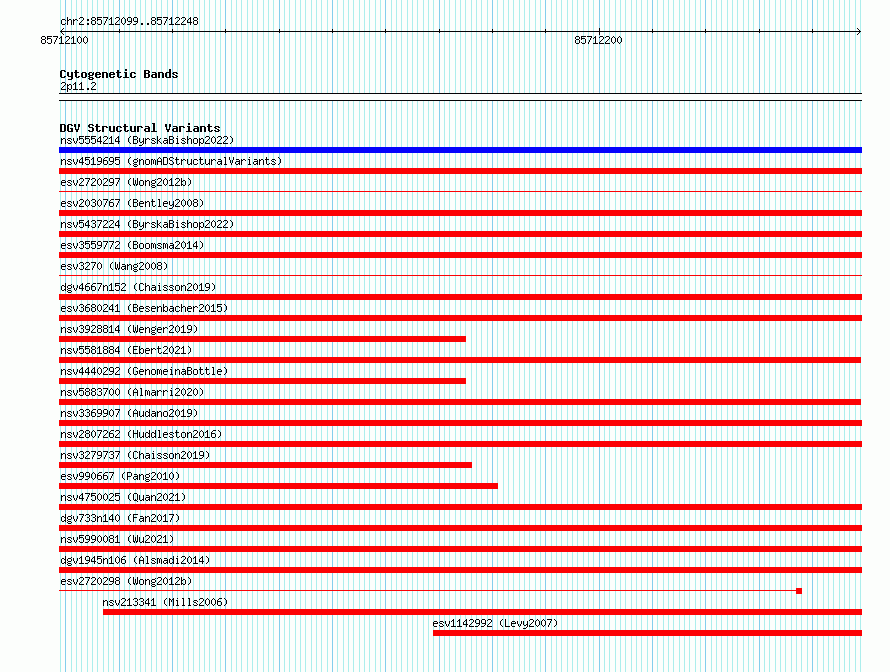Click the red bar under nsv4440292
The width and height of the screenshot is (890, 672).
click(262, 381)
